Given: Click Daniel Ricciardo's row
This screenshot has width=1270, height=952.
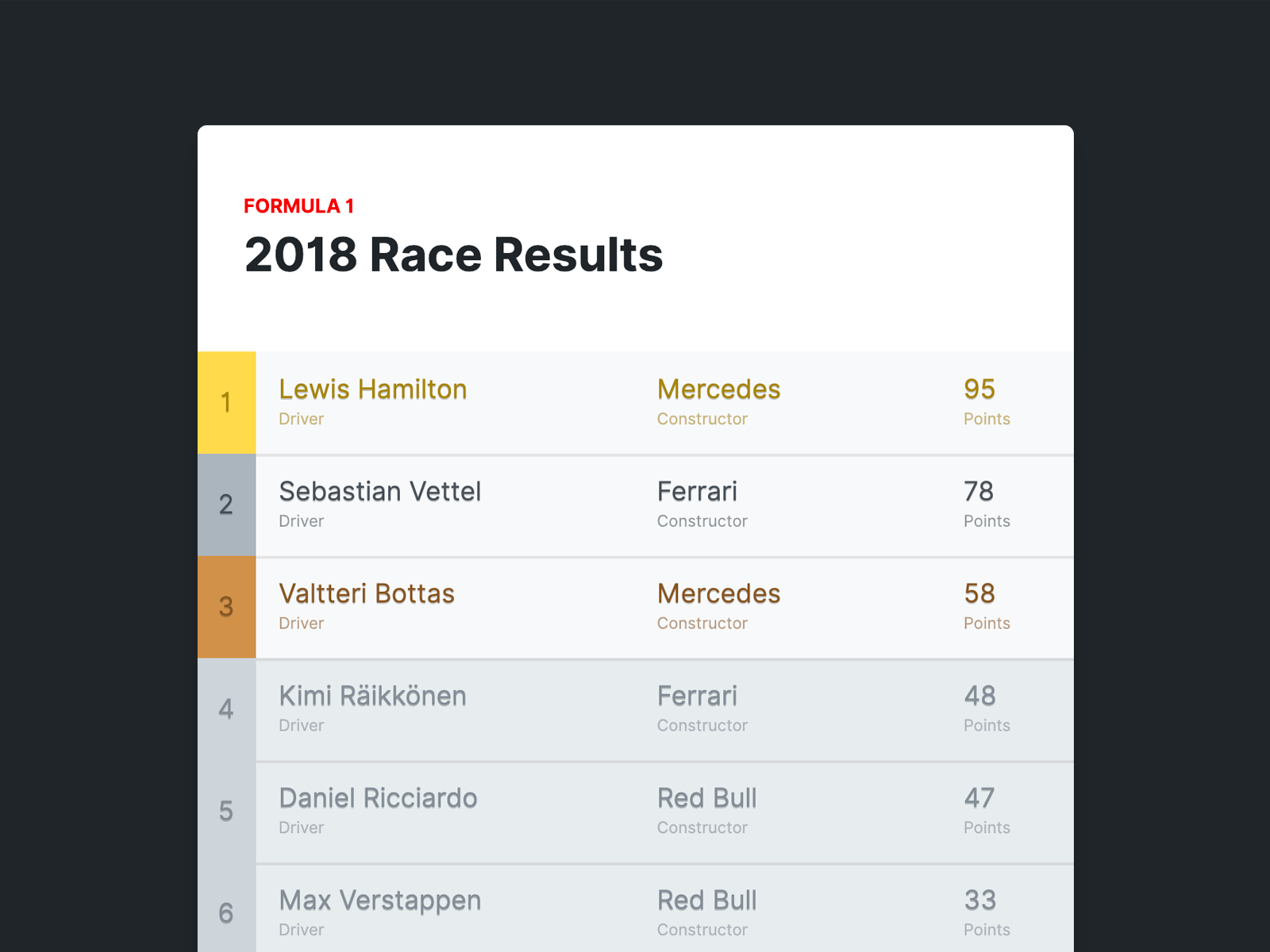Looking at the screenshot, I should (556, 812).
